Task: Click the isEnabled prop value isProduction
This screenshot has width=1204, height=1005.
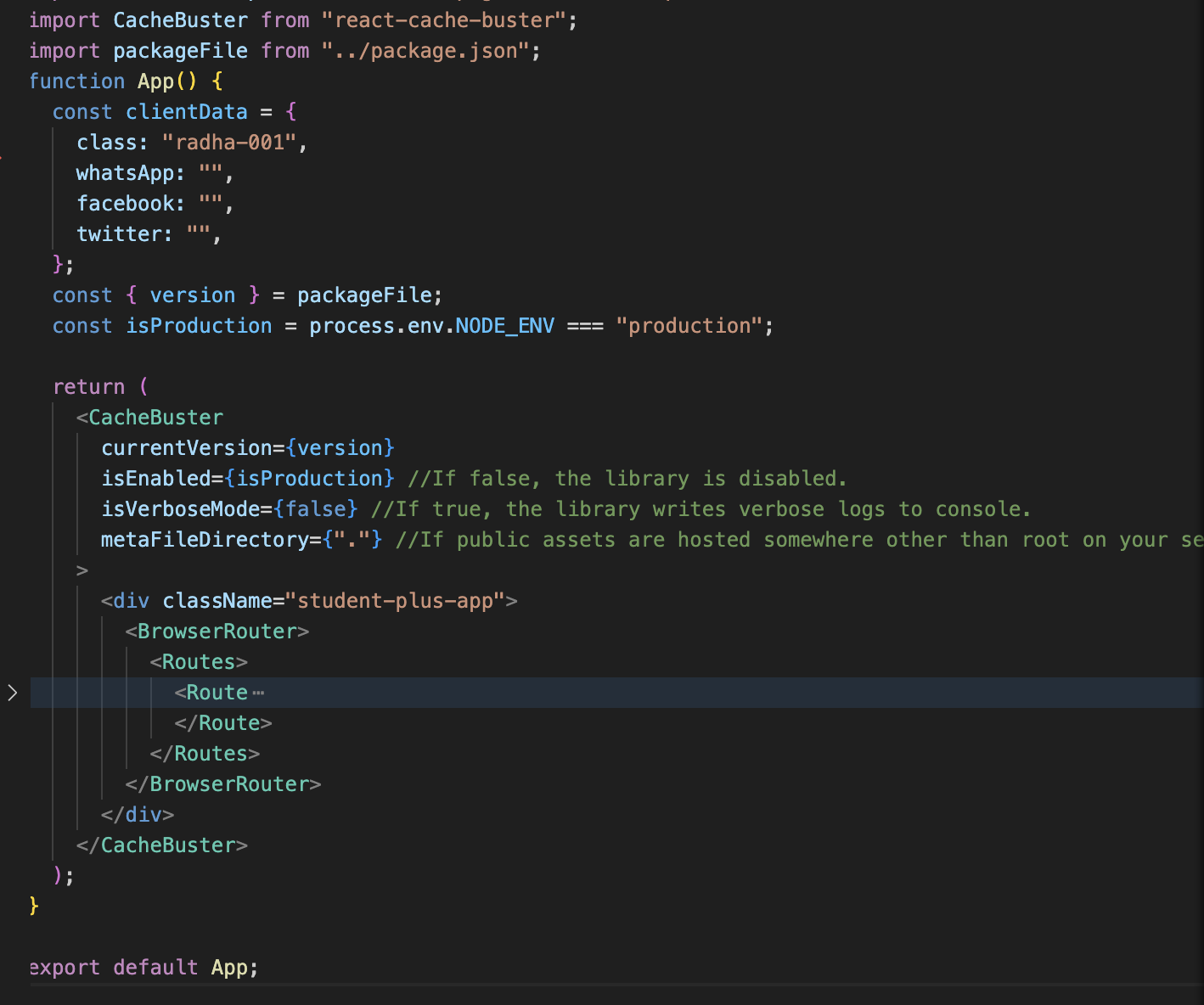Action: click(309, 478)
